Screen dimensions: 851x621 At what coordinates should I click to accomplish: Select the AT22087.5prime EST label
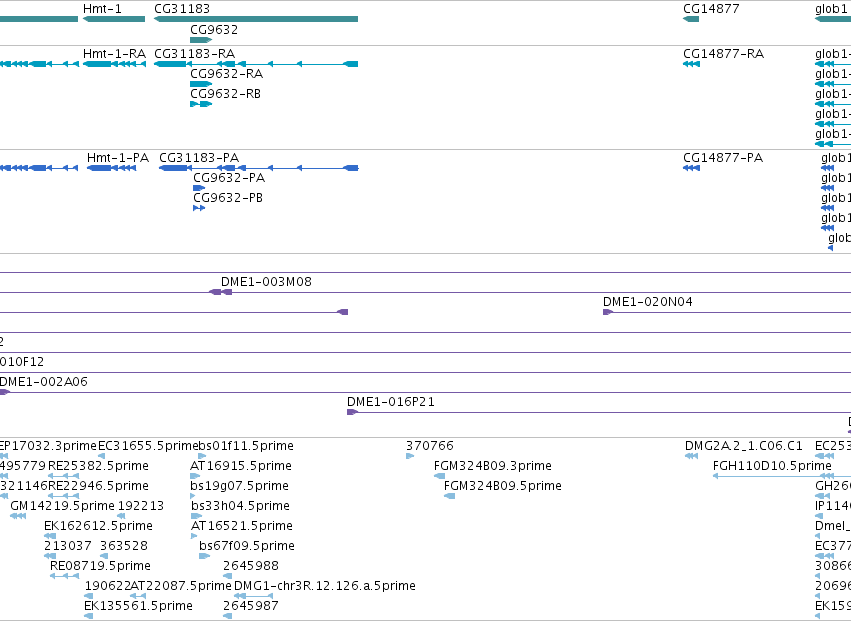181,587
